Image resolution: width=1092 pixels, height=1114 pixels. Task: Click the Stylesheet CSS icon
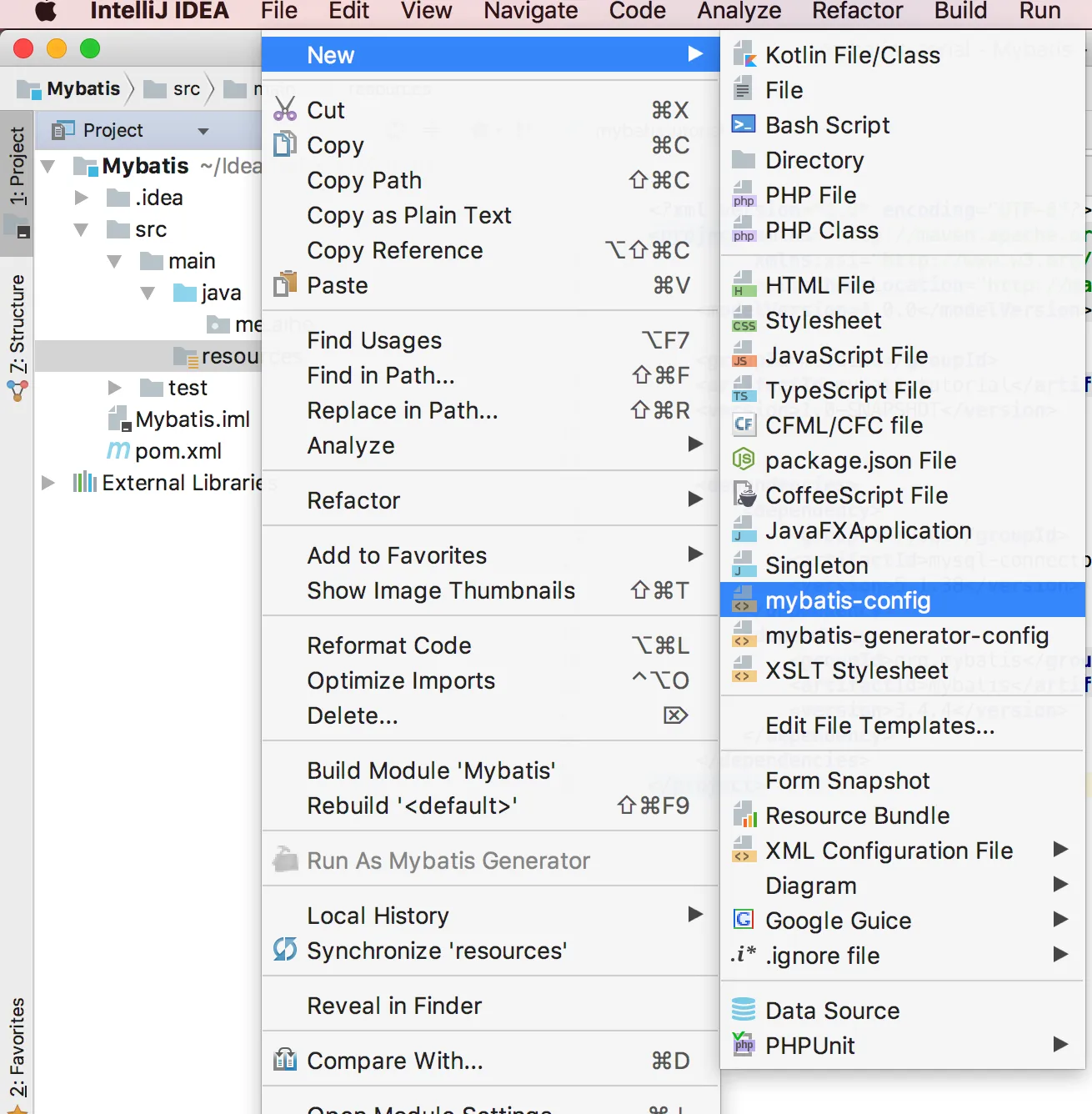point(743,321)
